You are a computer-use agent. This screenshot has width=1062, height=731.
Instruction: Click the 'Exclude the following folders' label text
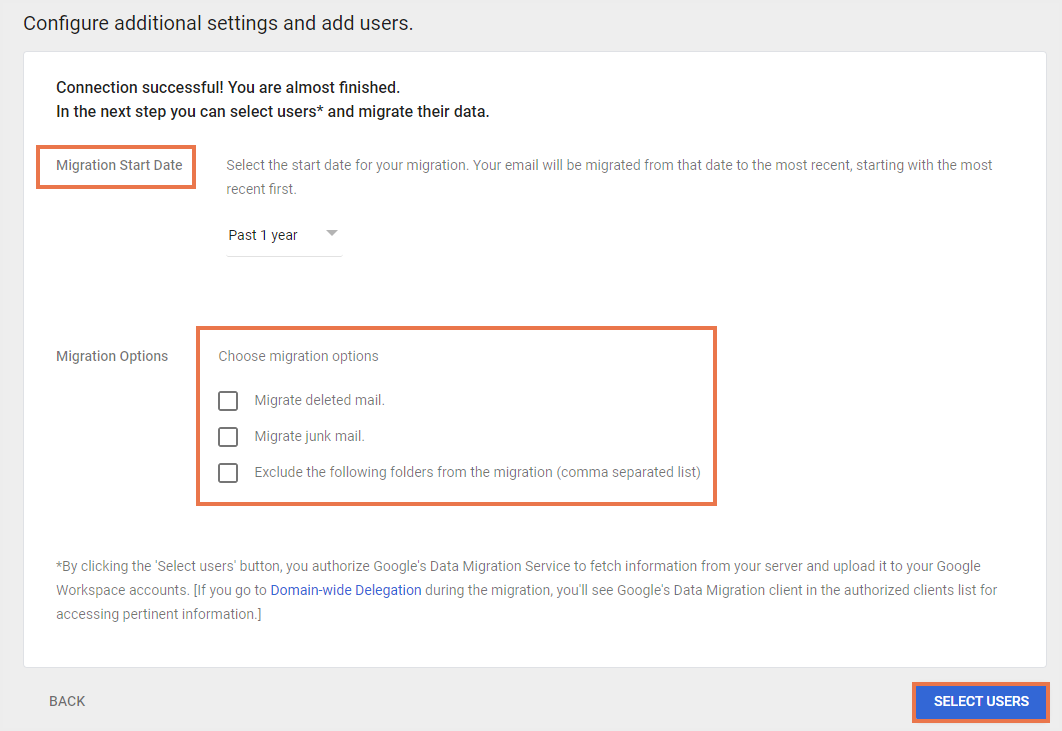coord(477,472)
